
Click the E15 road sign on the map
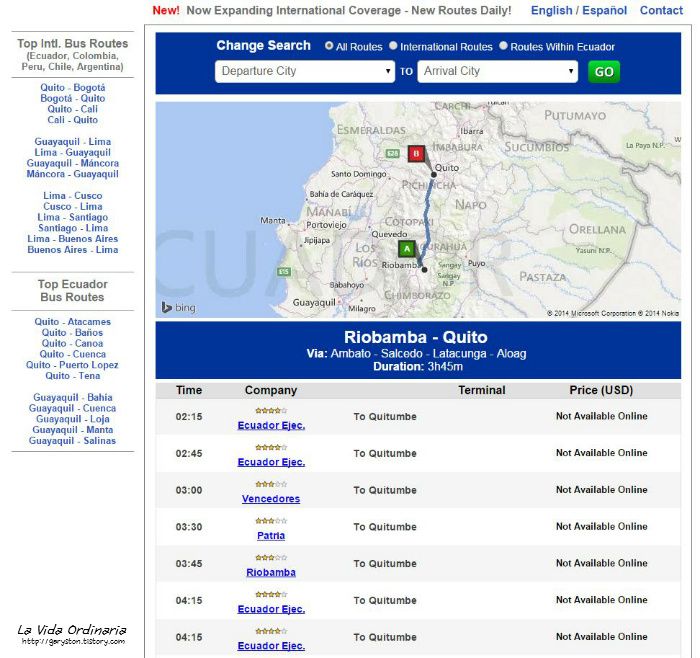(x=283, y=271)
